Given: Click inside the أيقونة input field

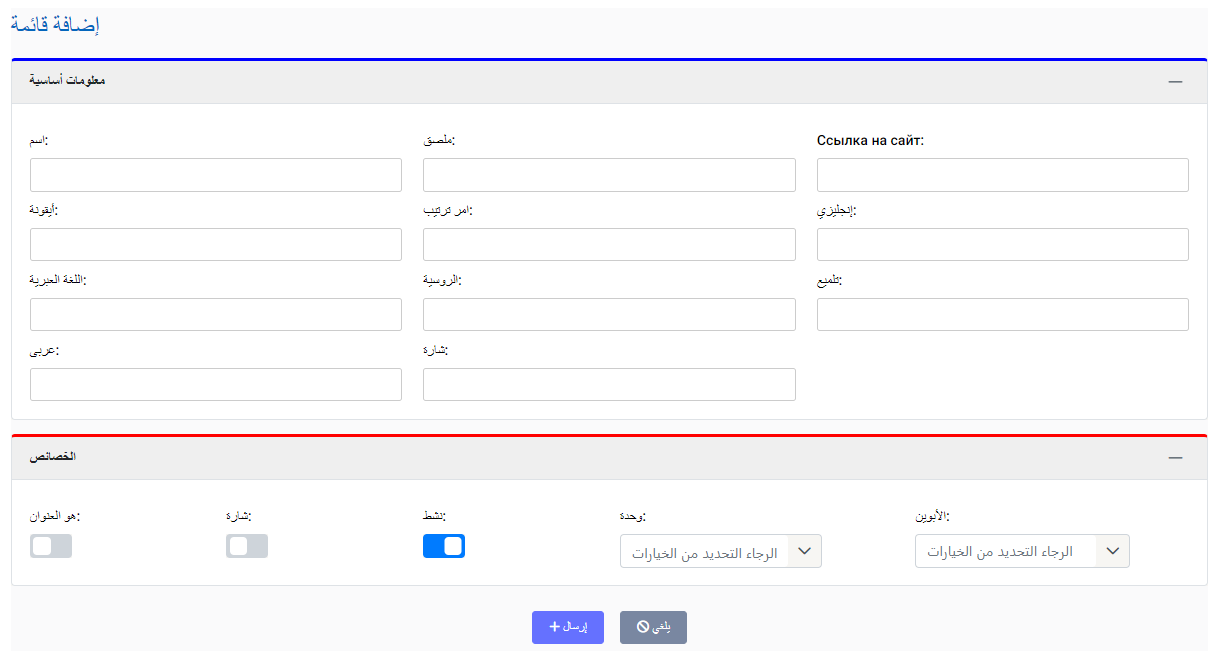Looking at the screenshot, I should coord(215,244).
